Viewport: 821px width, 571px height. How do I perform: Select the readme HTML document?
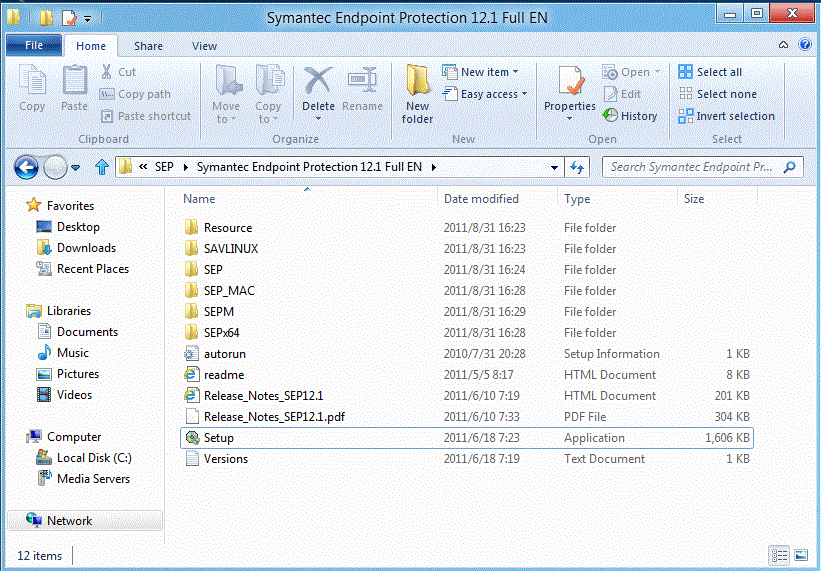[466, 375]
